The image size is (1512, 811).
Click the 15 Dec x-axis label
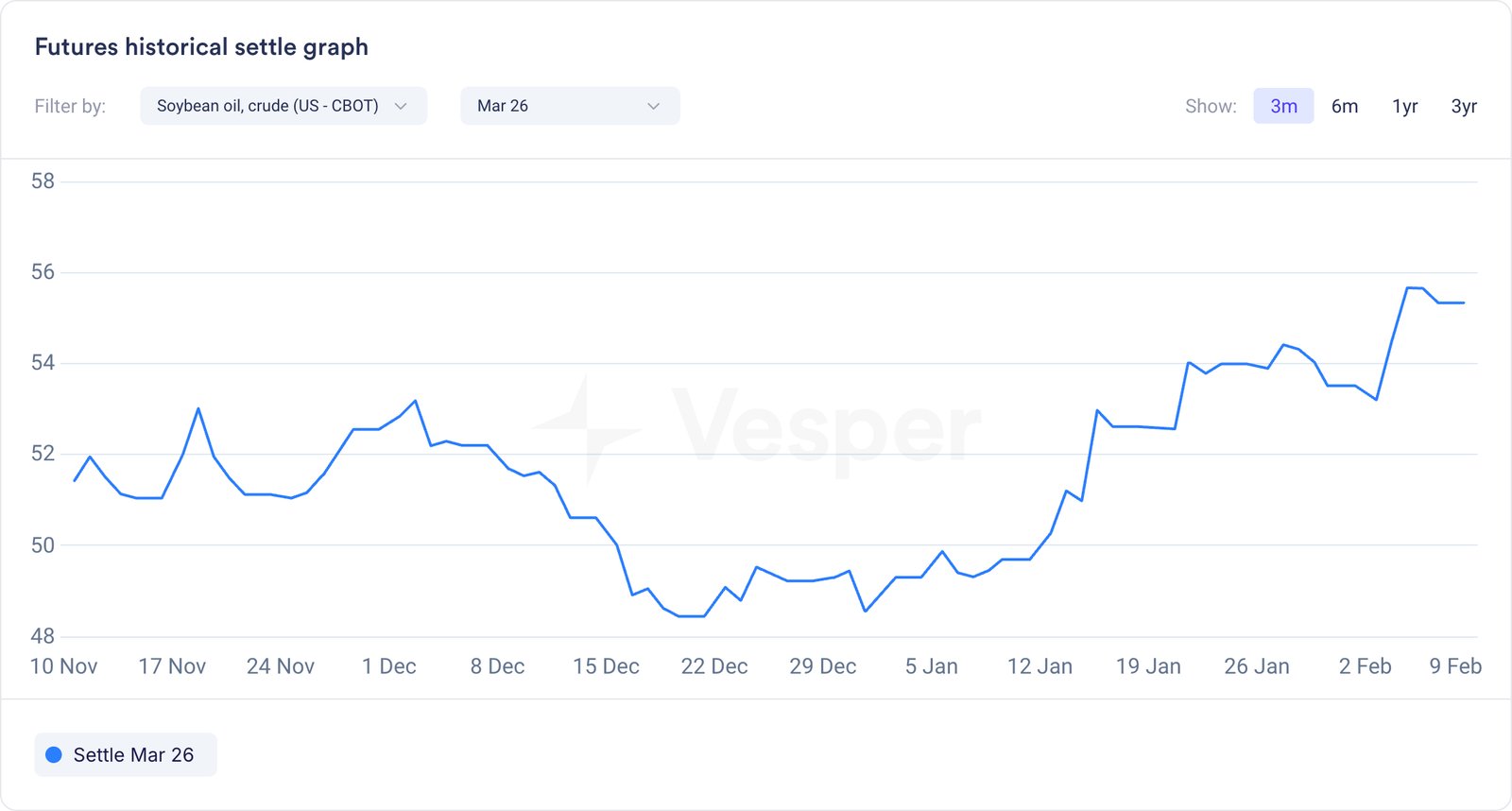606,666
